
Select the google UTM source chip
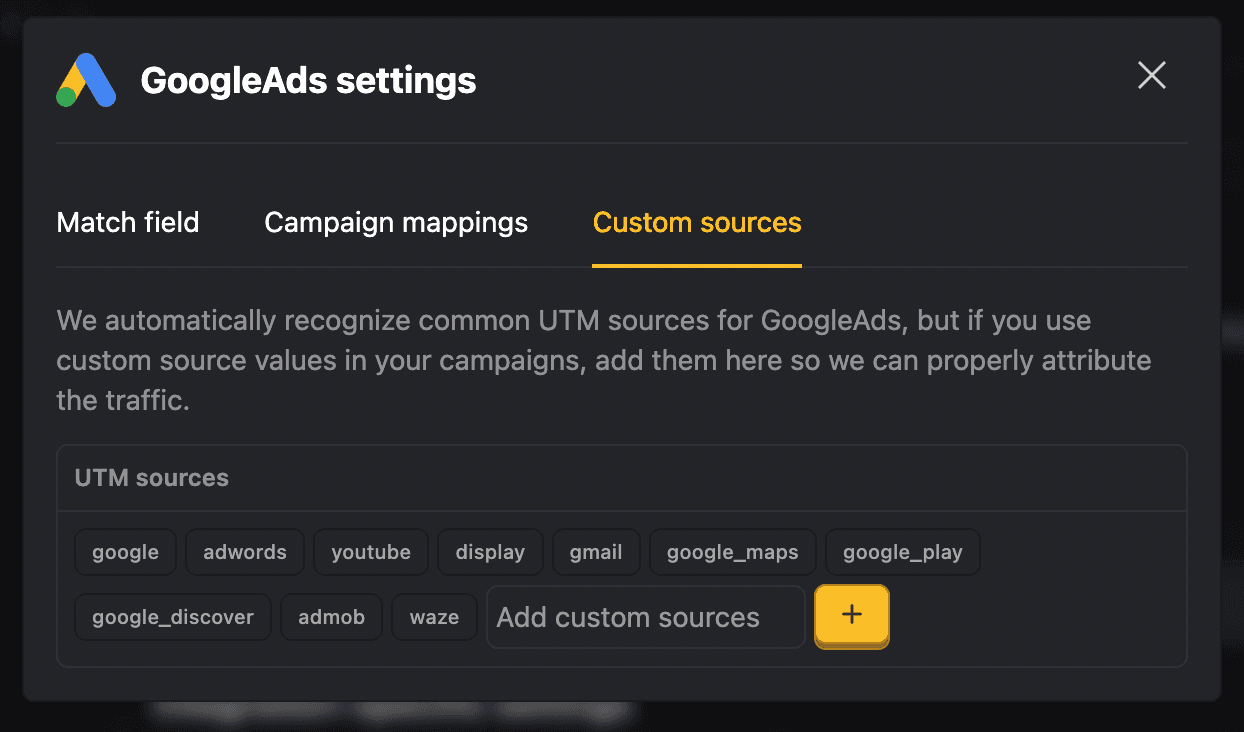(125, 551)
